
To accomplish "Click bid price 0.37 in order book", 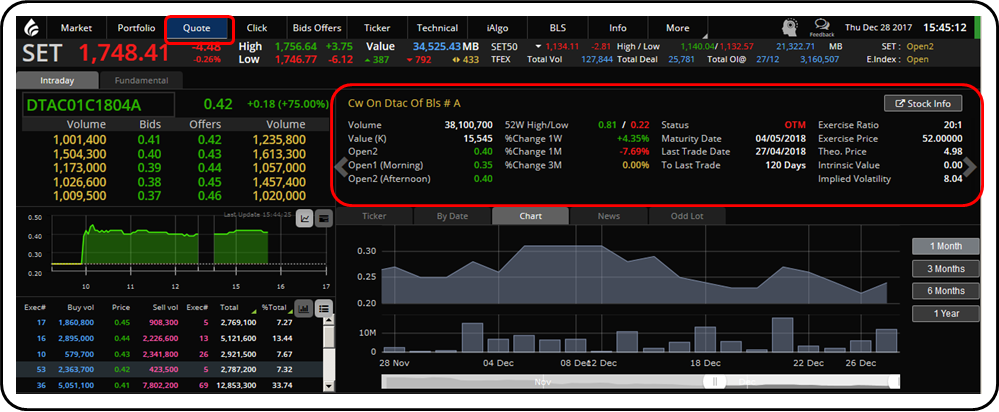I will (x=150, y=195).
